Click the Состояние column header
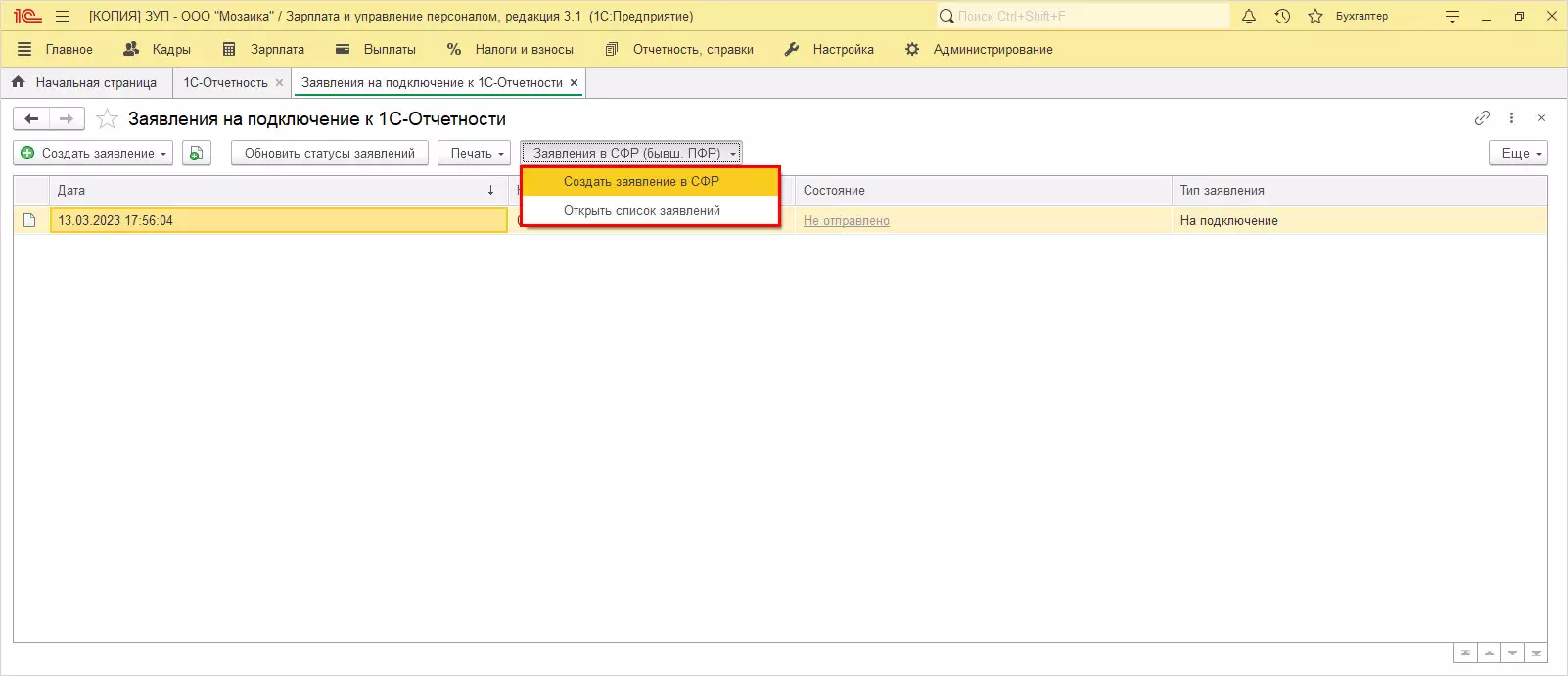This screenshot has height=676, width=1568. [x=983, y=190]
